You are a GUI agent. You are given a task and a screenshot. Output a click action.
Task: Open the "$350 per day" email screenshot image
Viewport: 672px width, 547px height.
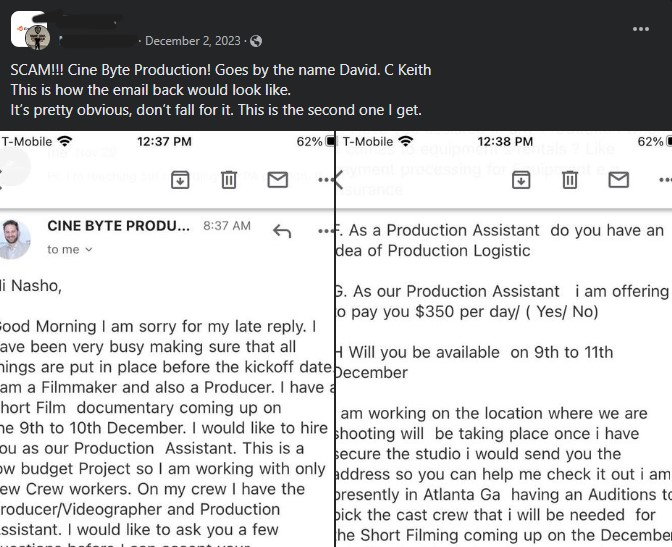coord(503,400)
